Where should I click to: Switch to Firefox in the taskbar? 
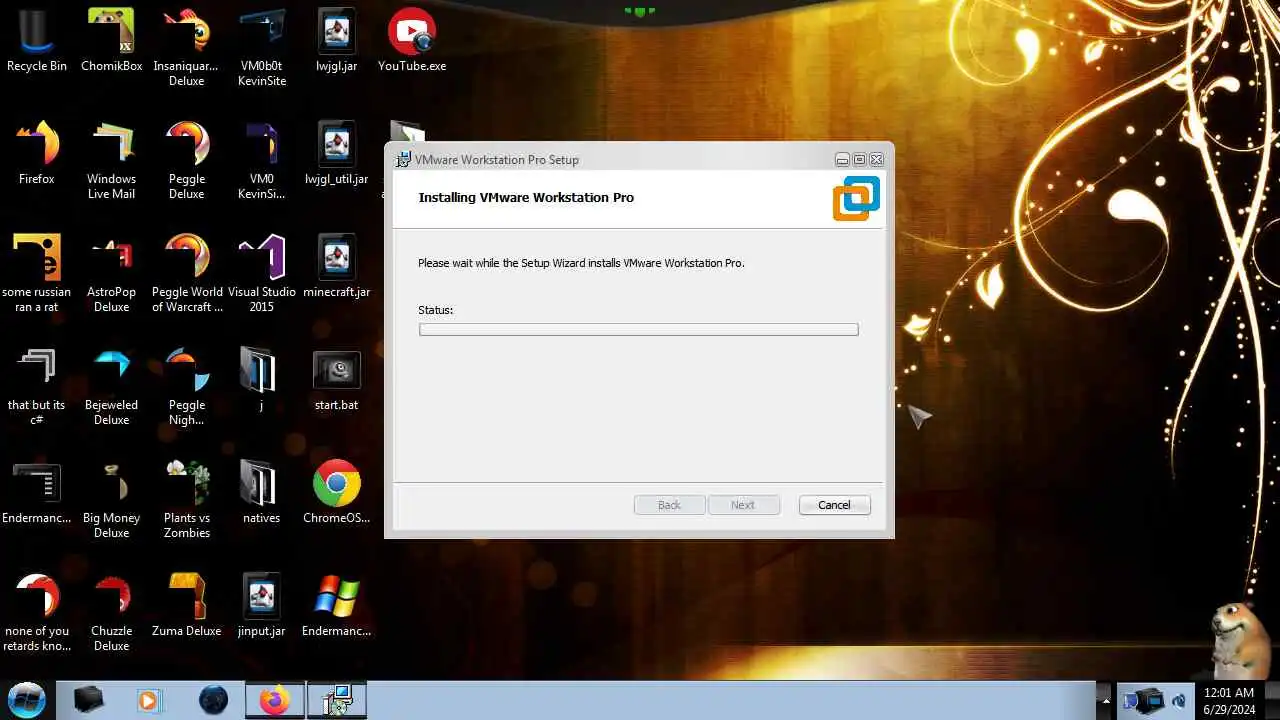coord(274,700)
